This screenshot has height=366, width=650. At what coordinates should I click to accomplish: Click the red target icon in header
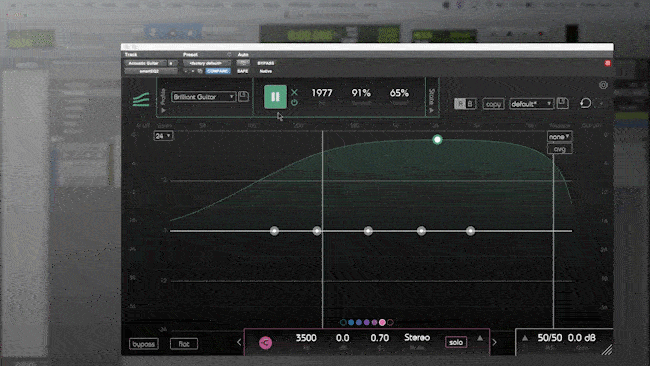point(608,63)
